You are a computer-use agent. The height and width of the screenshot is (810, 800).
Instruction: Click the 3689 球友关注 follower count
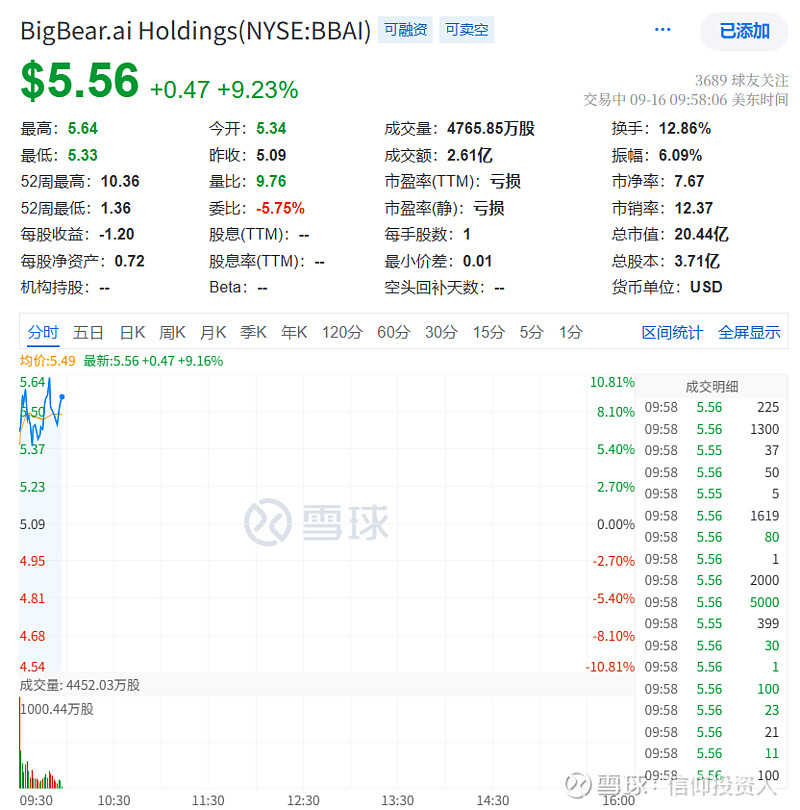(741, 81)
